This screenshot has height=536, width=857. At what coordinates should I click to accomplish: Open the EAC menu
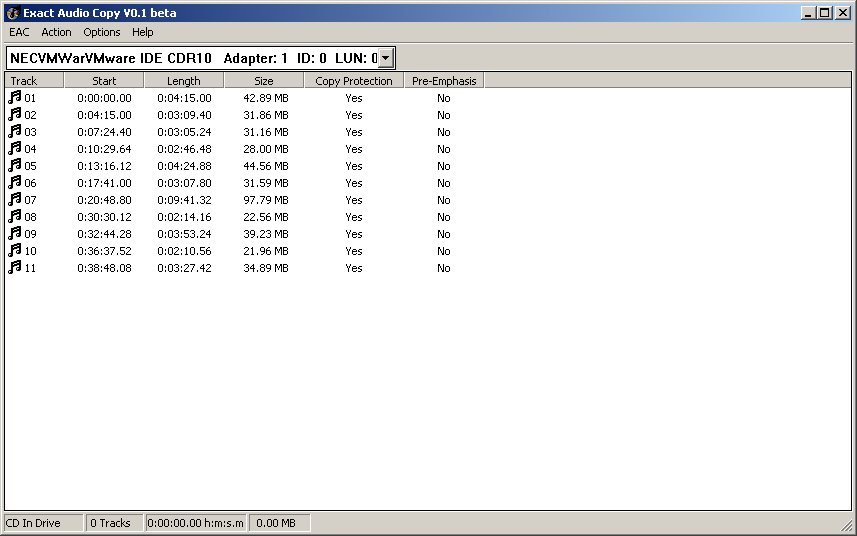pyautogui.click(x=19, y=32)
